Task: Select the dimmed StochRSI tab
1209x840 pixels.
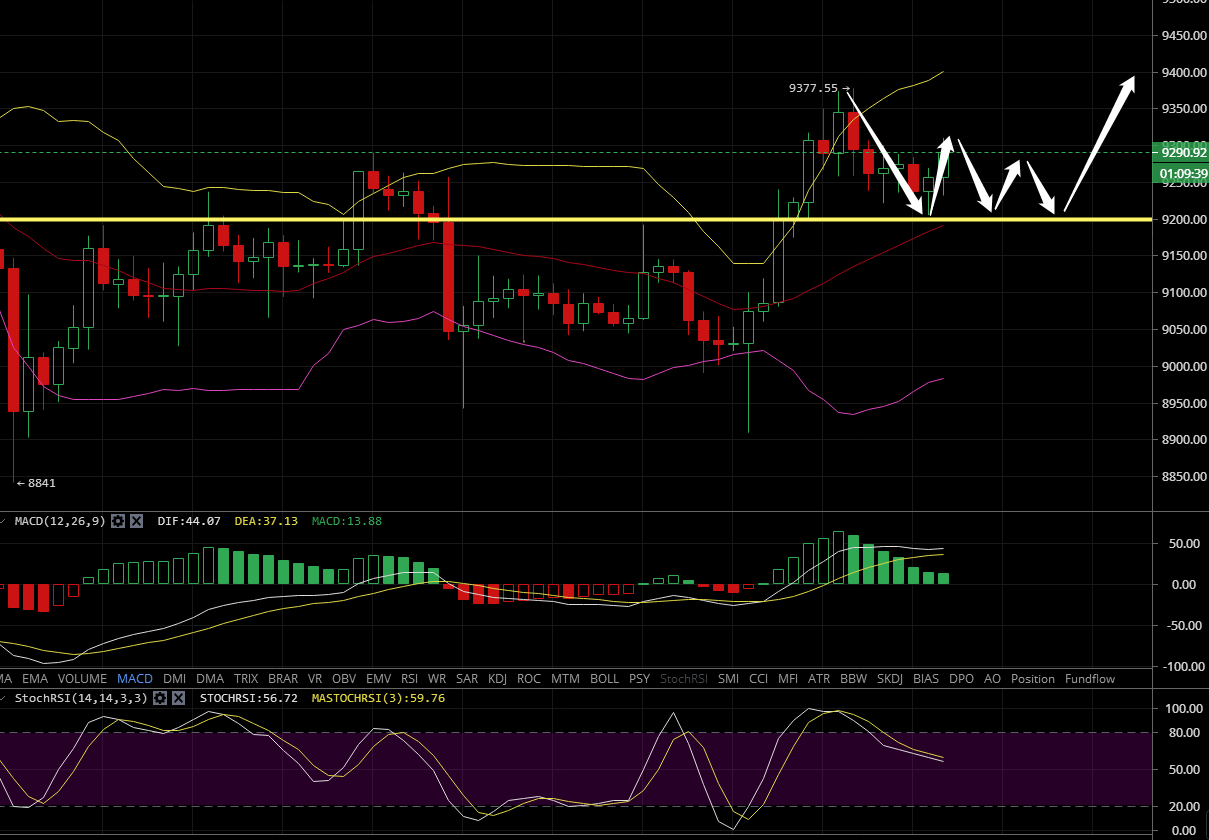Action: point(683,679)
